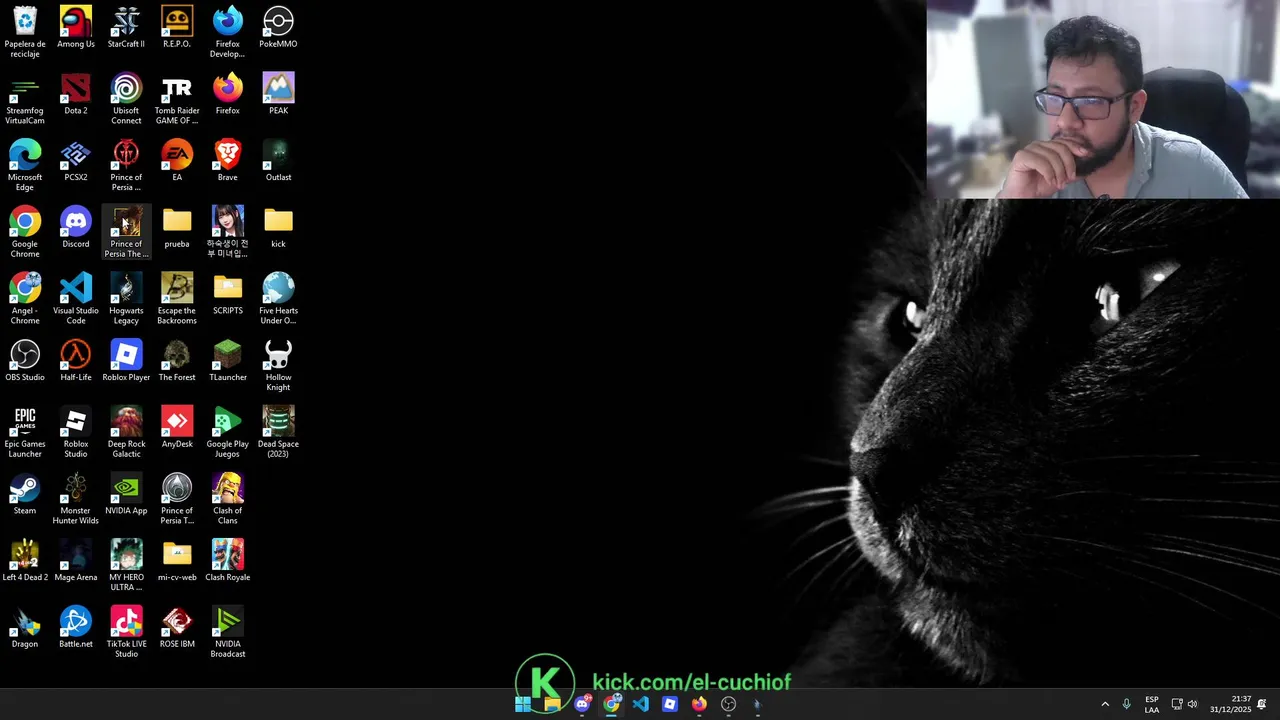This screenshot has width=1280, height=720.
Task: Select the Clash Royale icon
Action: 228,561
